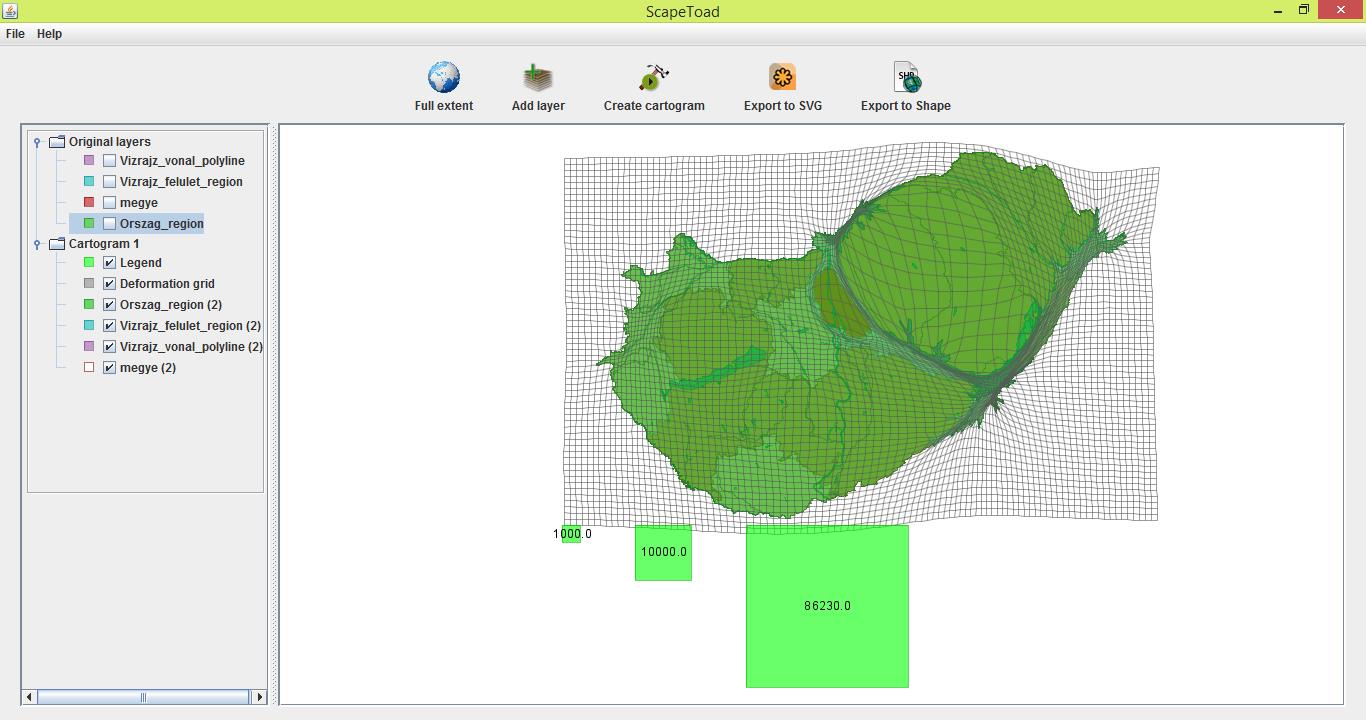Click the 1000.0 legend square
Screen dimensions: 1366x720
(571, 534)
